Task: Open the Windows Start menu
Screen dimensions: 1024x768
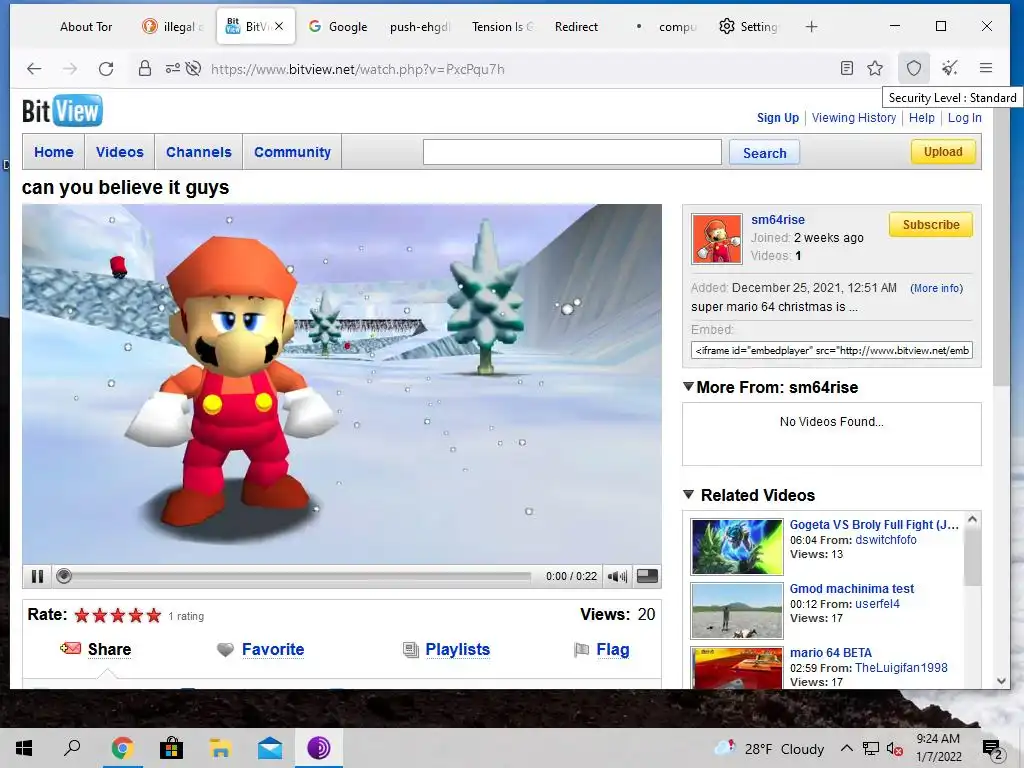Action: (24, 748)
